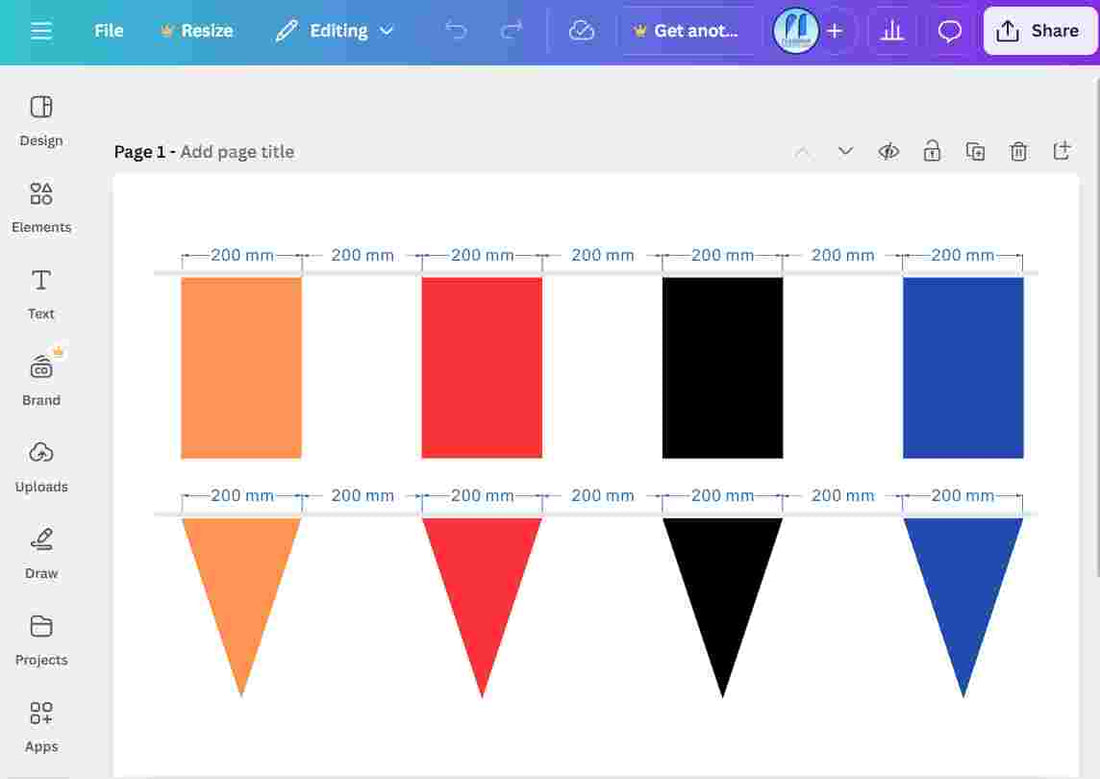
Task: Open the Draw panel
Action: tap(41, 554)
